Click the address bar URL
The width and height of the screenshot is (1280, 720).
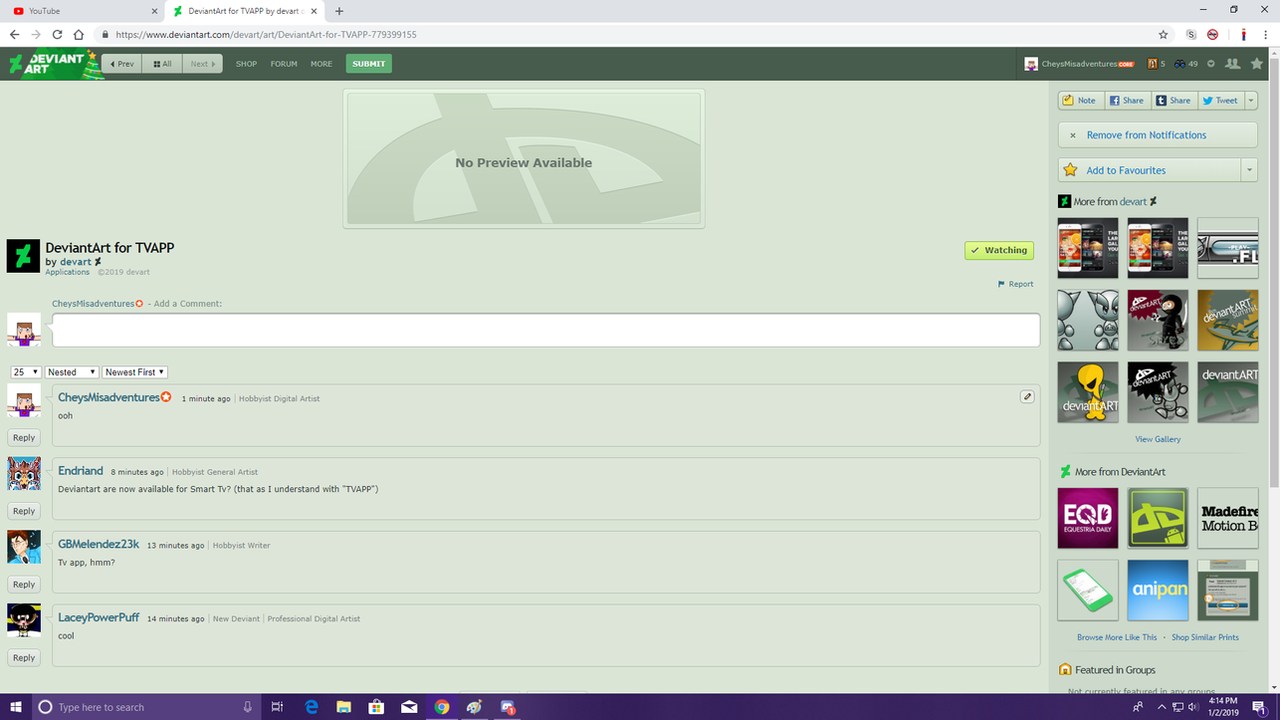pyautogui.click(x=266, y=34)
